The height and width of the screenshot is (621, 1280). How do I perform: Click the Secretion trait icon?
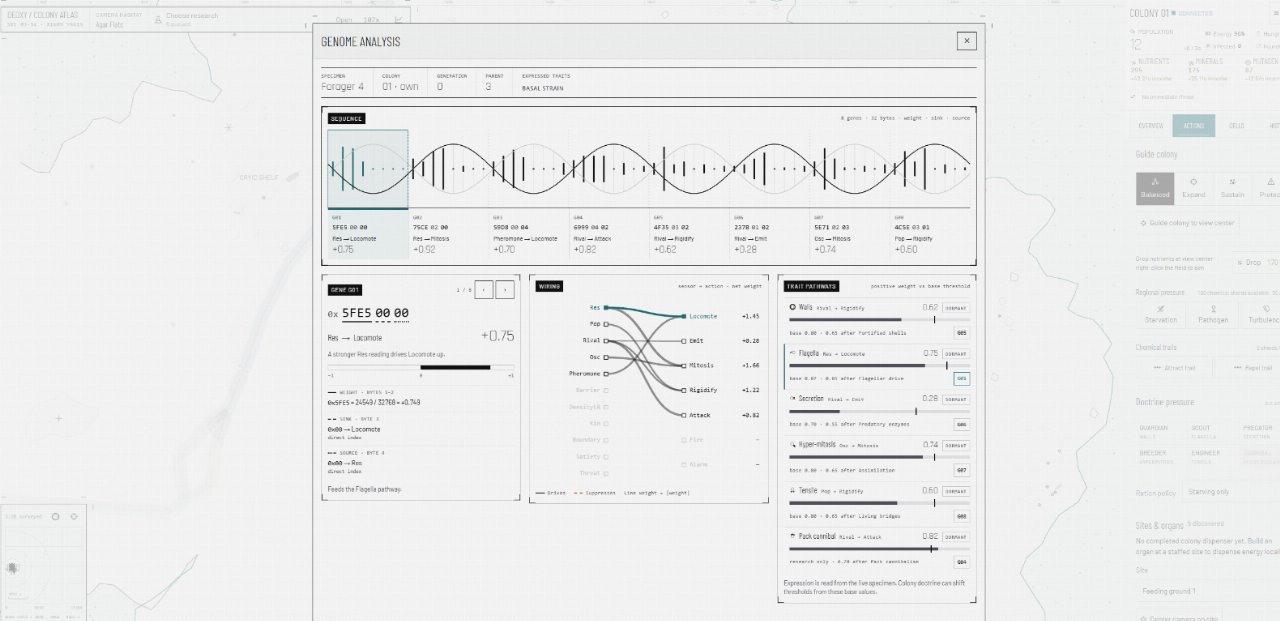pos(793,398)
